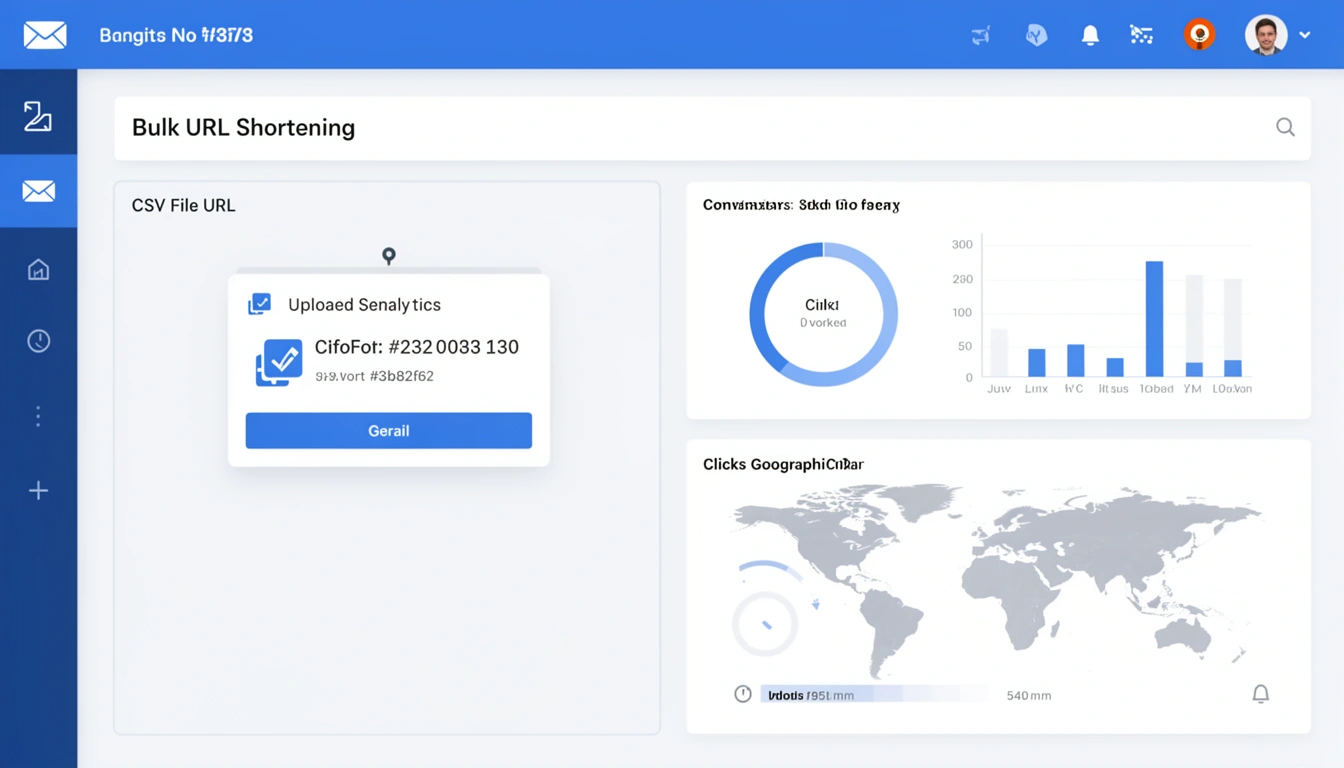Open notifications via the bell icon
Image resolution: width=1344 pixels, height=768 pixels.
(x=1090, y=35)
